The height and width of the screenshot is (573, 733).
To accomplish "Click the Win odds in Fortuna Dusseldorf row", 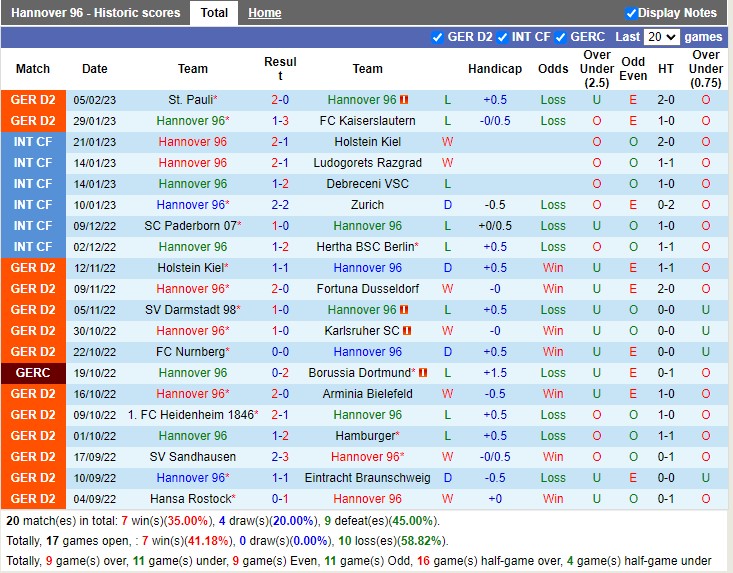I will tap(553, 289).
